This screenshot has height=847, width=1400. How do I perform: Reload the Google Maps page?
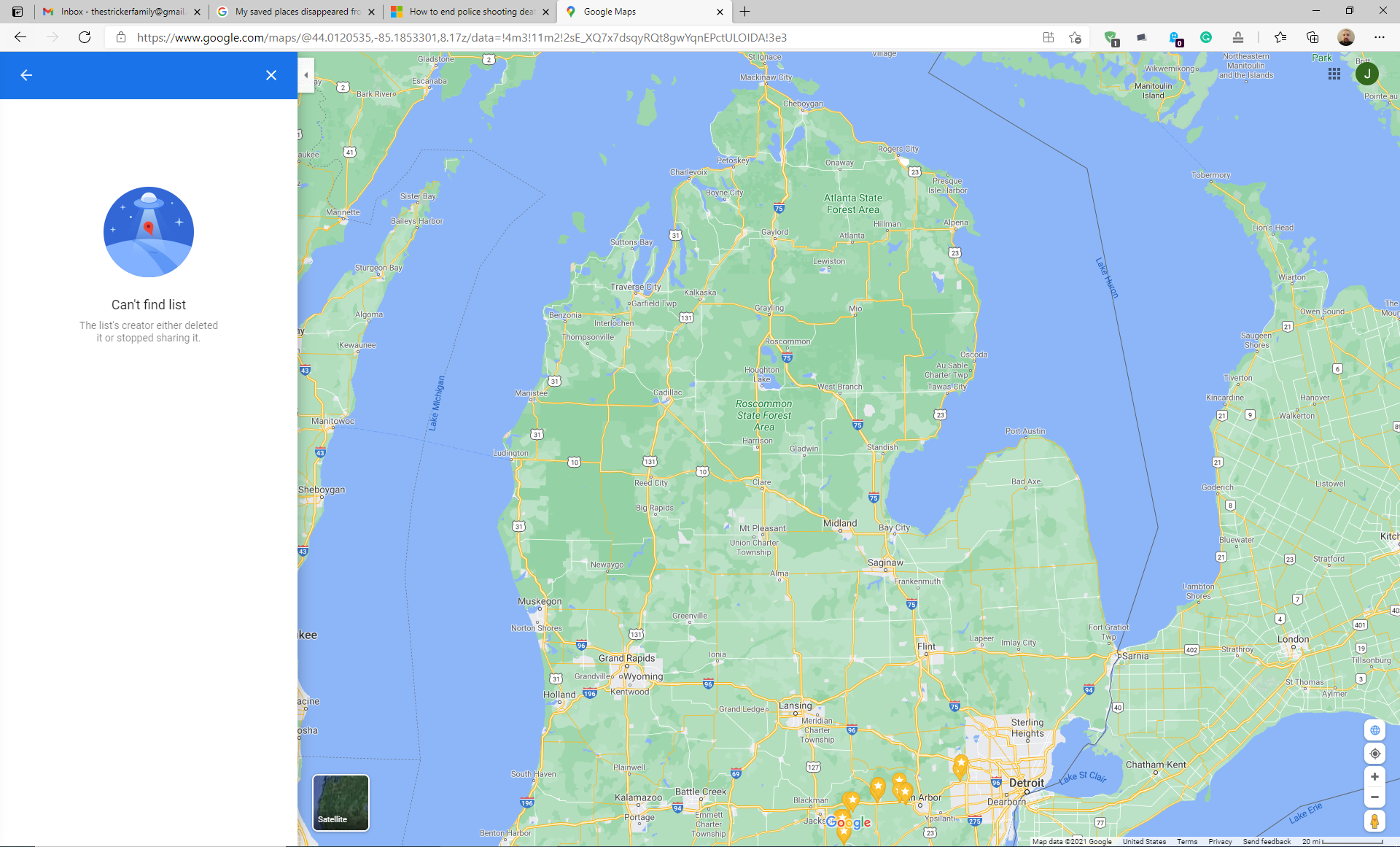(85, 37)
